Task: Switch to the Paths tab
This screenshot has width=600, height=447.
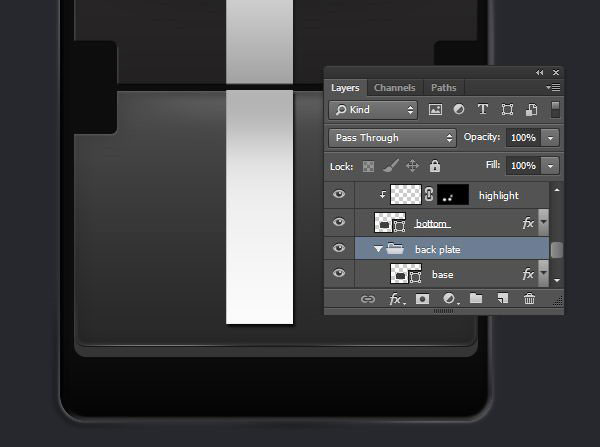Action: (443, 88)
